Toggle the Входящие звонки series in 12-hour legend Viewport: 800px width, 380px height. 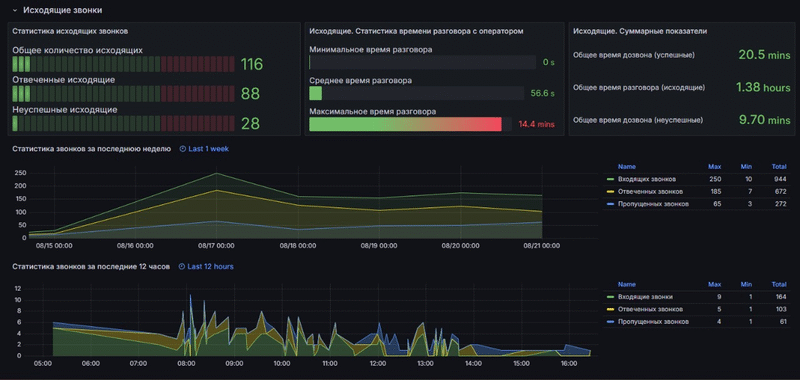[x=645, y=297]
